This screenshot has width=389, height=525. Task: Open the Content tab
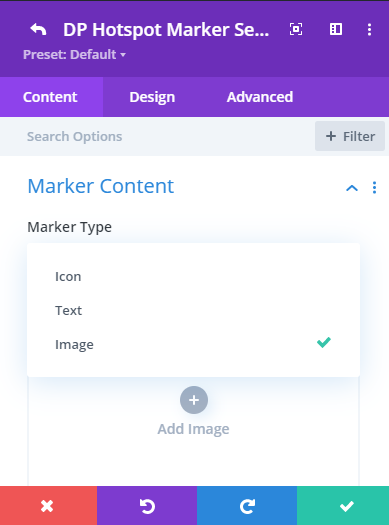[x=50, y=97]
